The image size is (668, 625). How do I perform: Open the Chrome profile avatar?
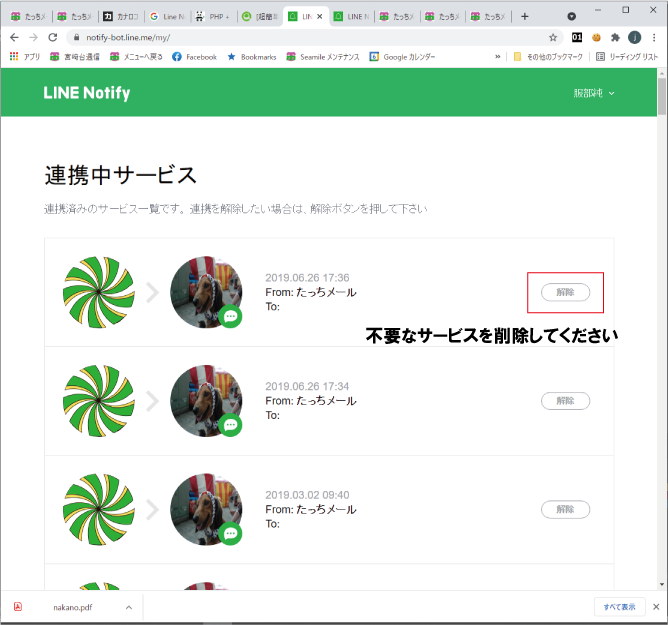click(634, 37)
